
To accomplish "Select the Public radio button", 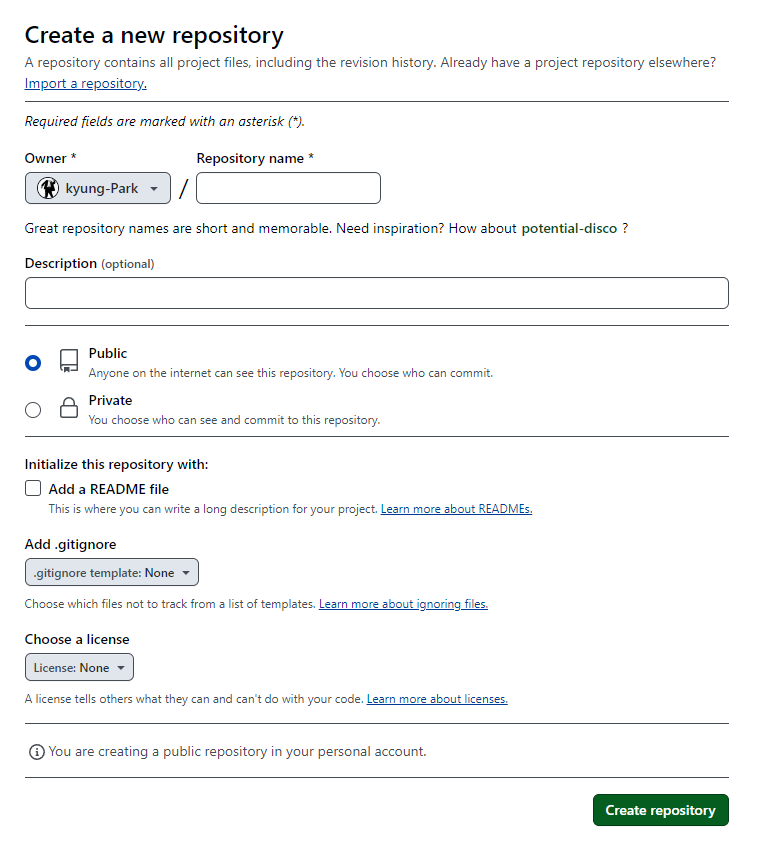I will 33,362.
